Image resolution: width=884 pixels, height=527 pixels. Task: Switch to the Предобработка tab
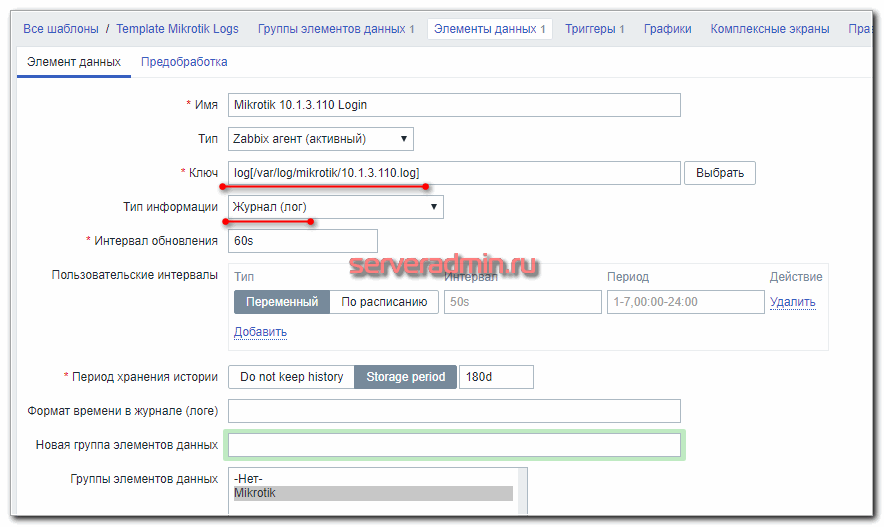point(184,62)
